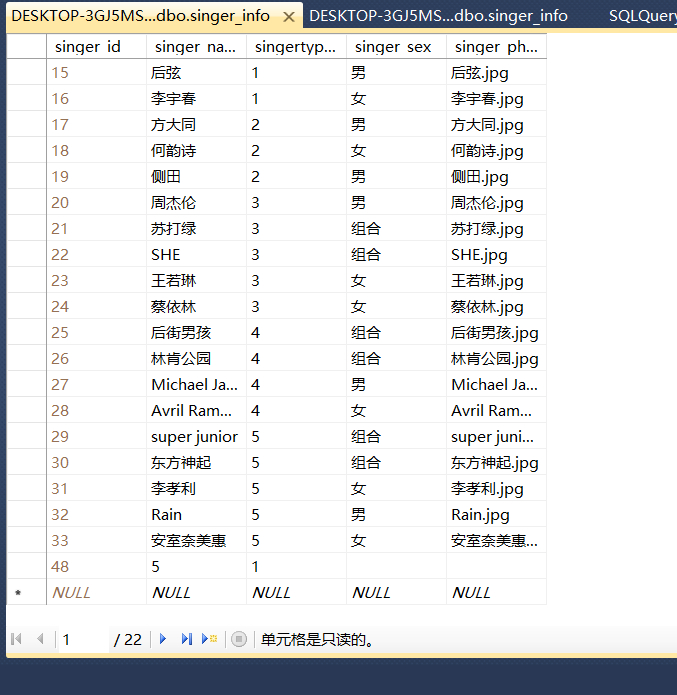Click the photo cell 周杰伦.jpg
The width and height of the screenshot is (677, 695).
(x=497, y=203)
